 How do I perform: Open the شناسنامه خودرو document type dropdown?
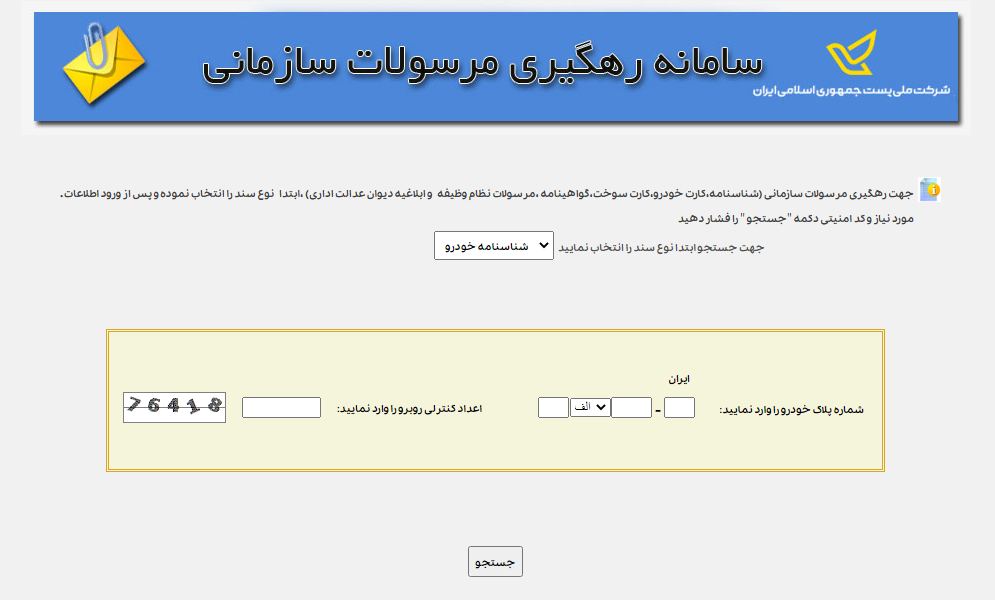coord(493,244)
